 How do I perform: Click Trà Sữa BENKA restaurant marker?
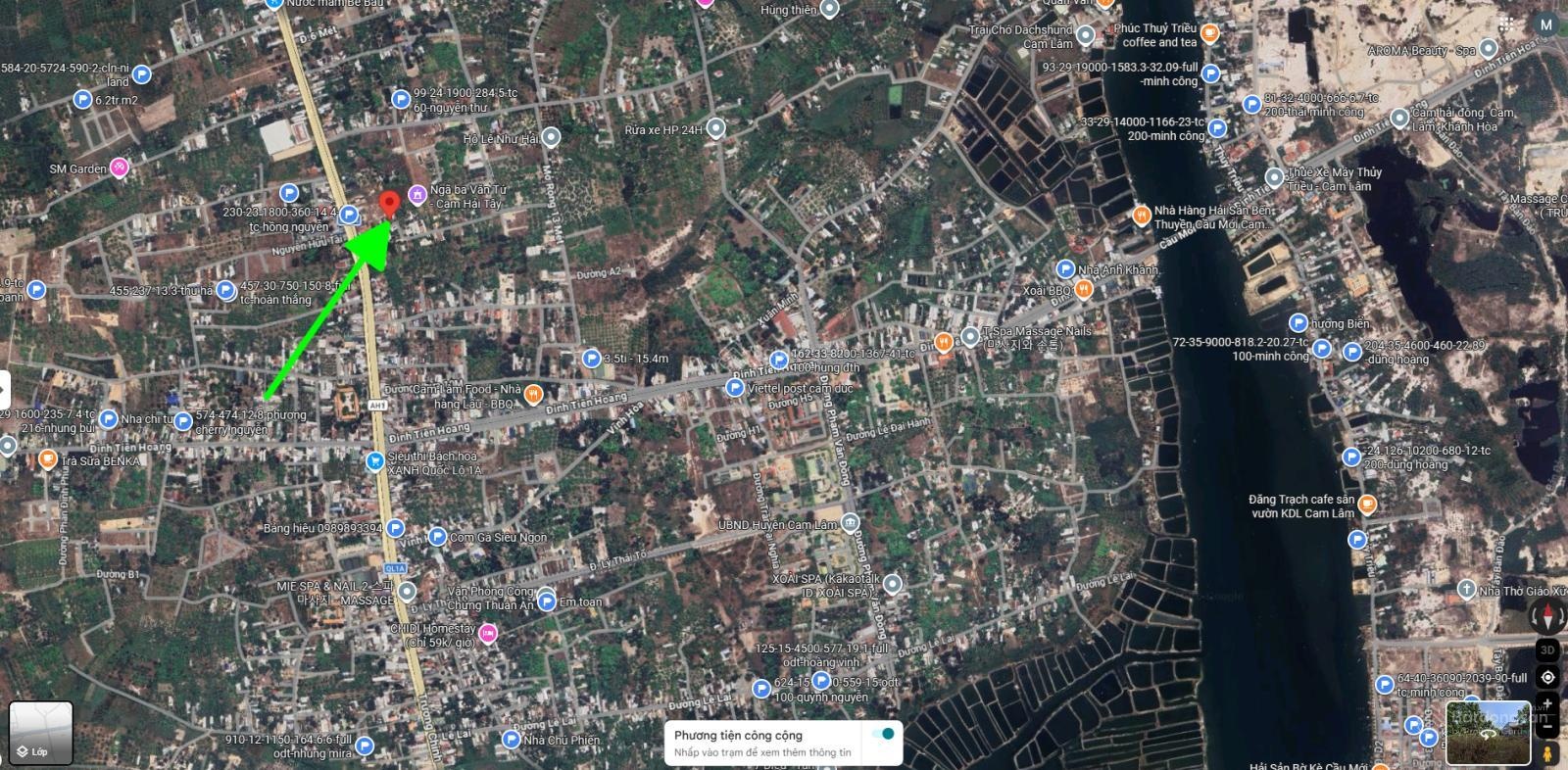coord(47,459)
